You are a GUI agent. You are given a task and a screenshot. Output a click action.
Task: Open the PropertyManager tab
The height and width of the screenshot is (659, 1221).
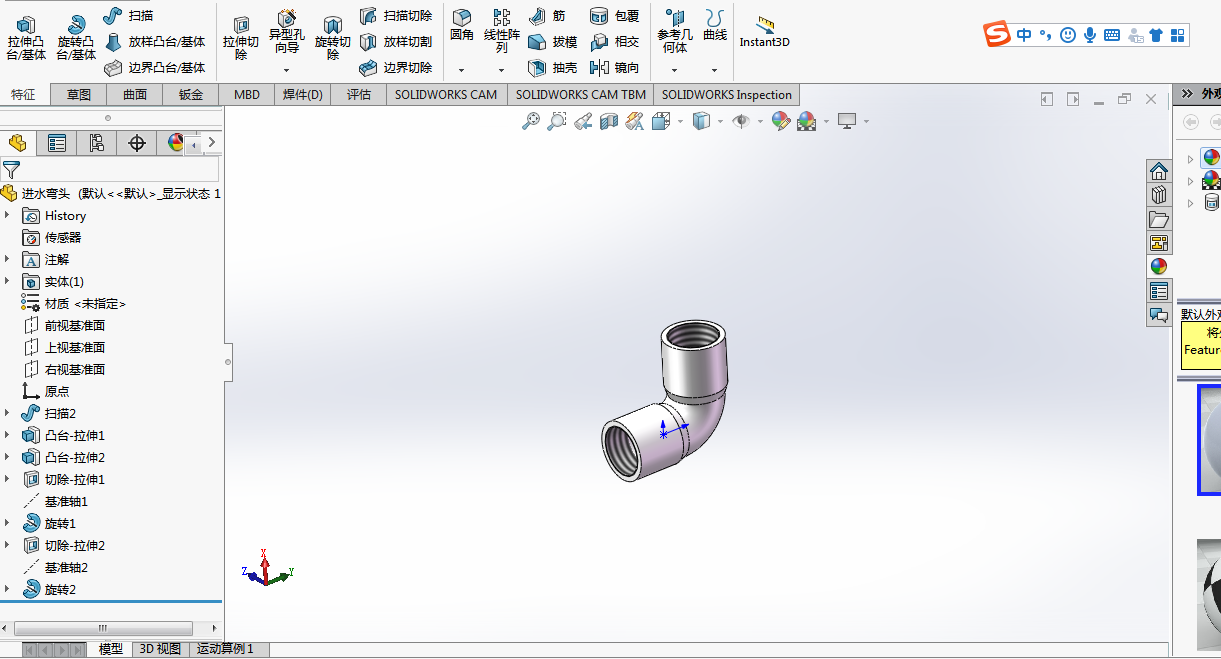(57, 143)
